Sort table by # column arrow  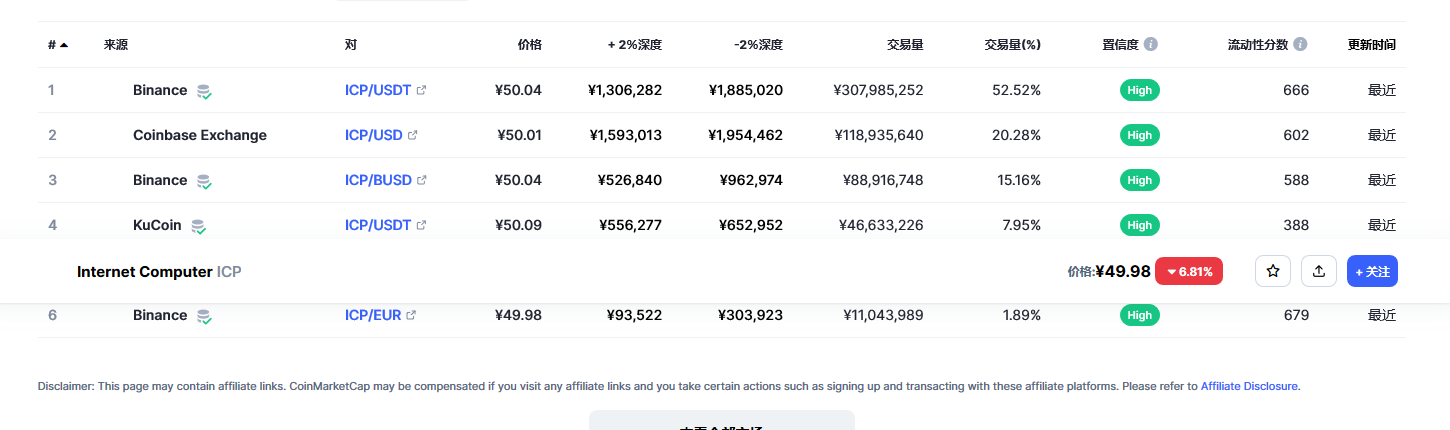pyautogui.click(x=64, y=45)
